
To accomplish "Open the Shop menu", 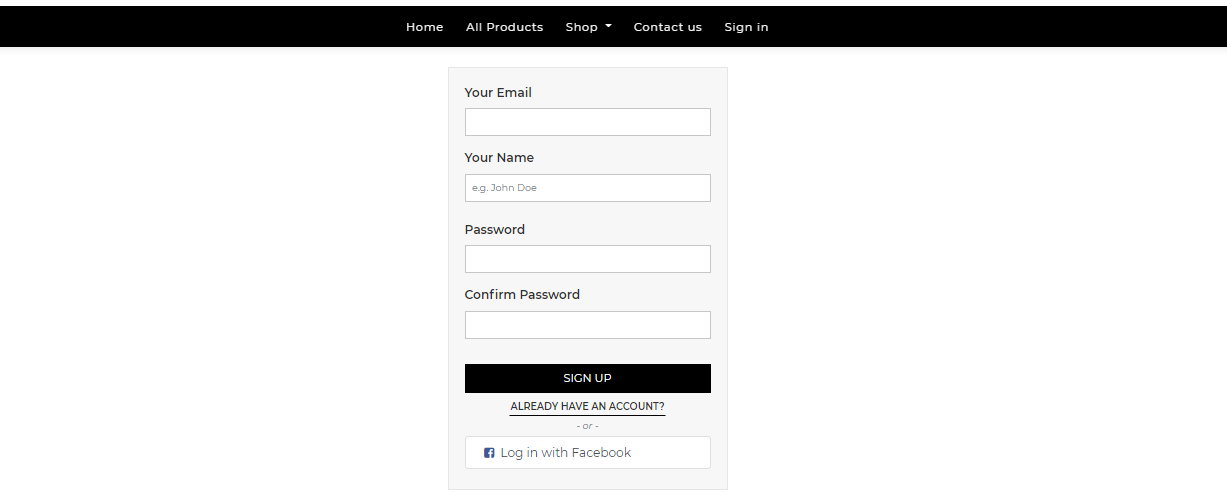I will (x=582, y=27).
